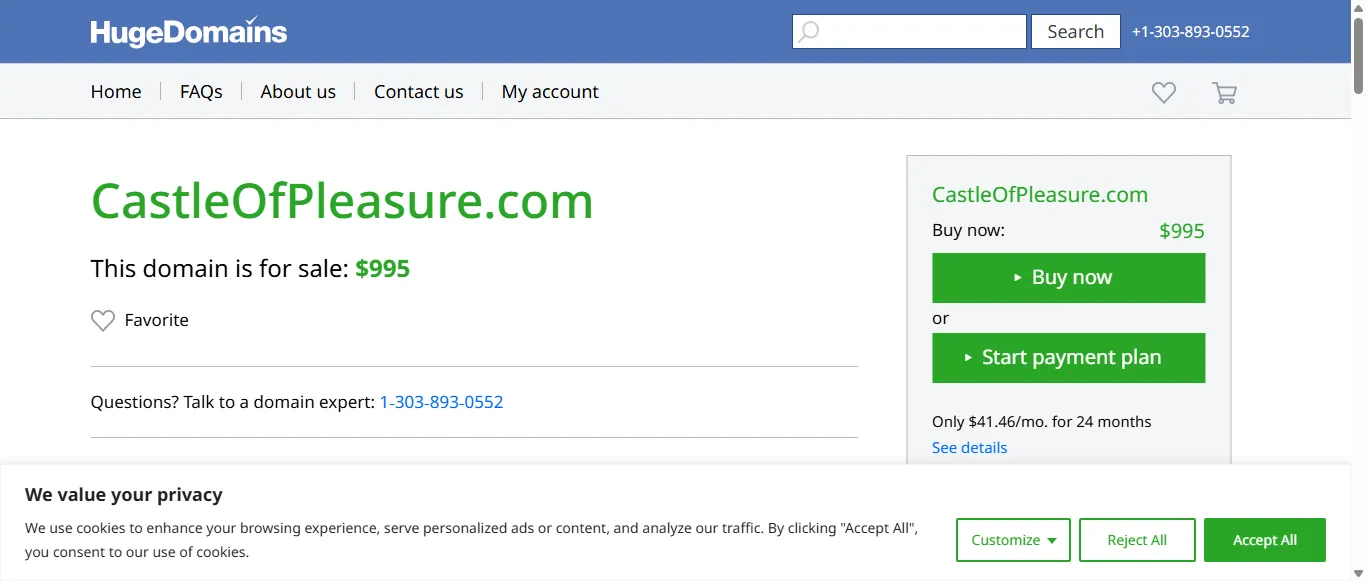
Task: Click the domain expert phone number link
Action: (441, 402)
